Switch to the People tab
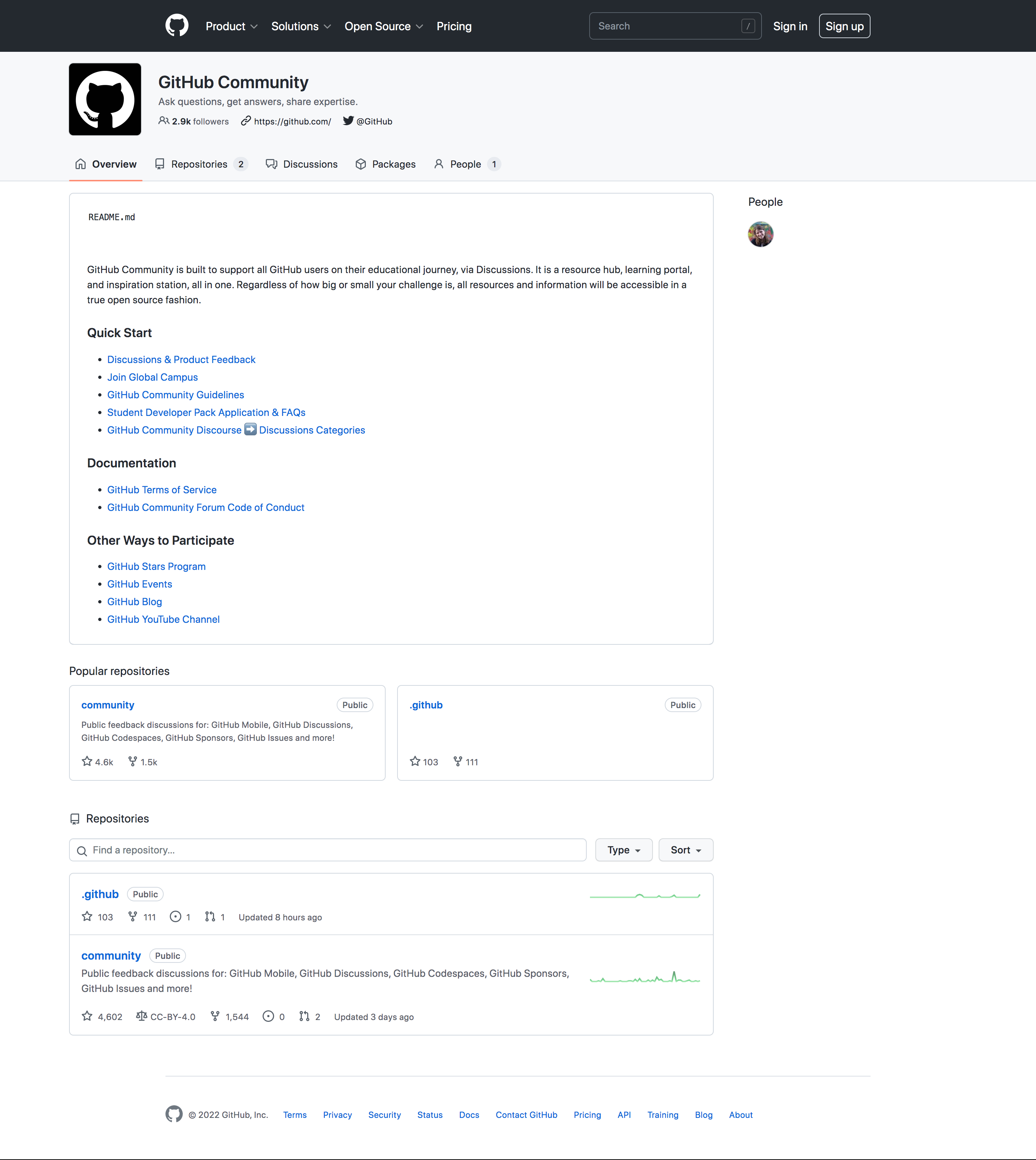 [467, 164]
